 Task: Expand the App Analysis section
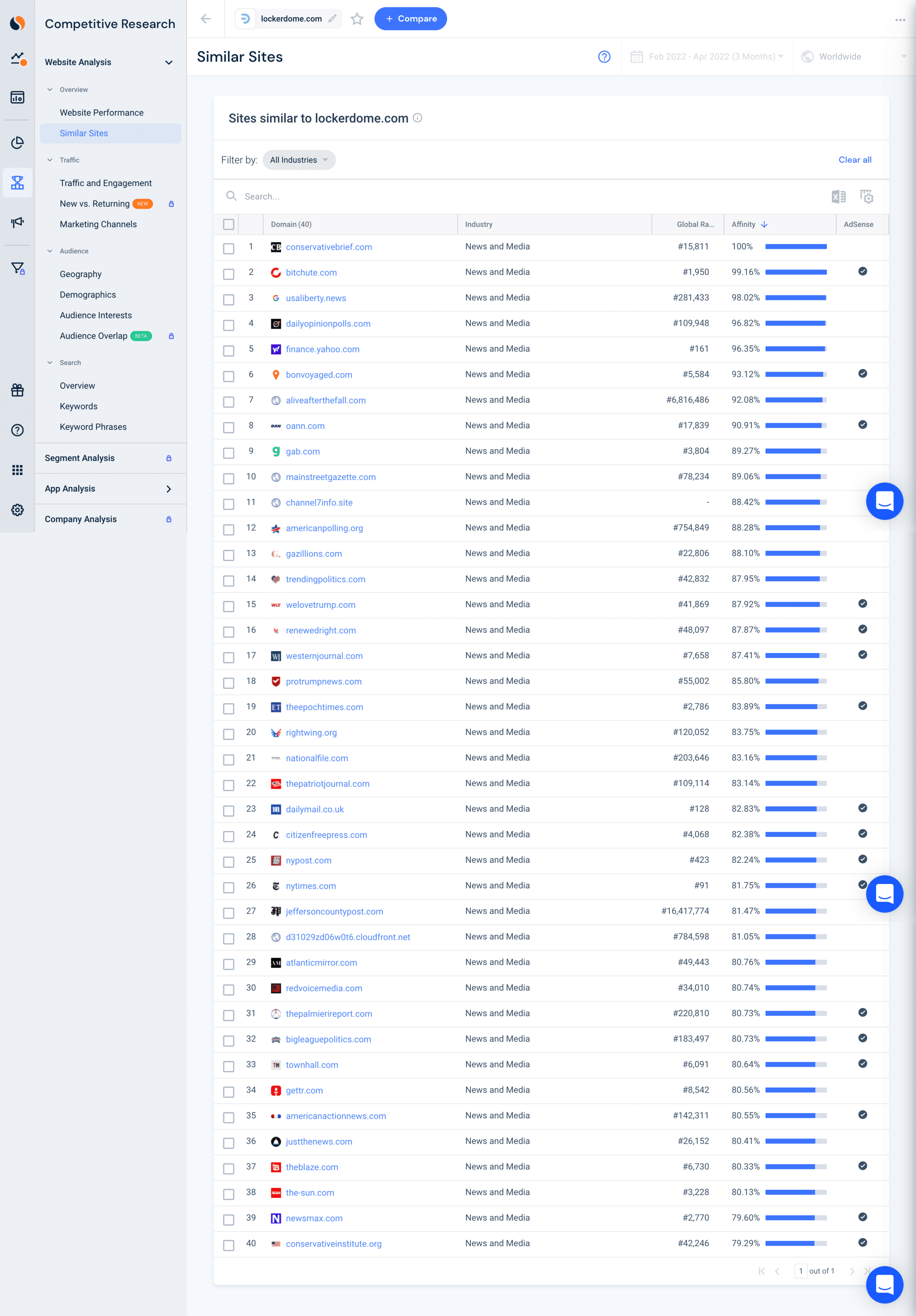click(169, 489)
